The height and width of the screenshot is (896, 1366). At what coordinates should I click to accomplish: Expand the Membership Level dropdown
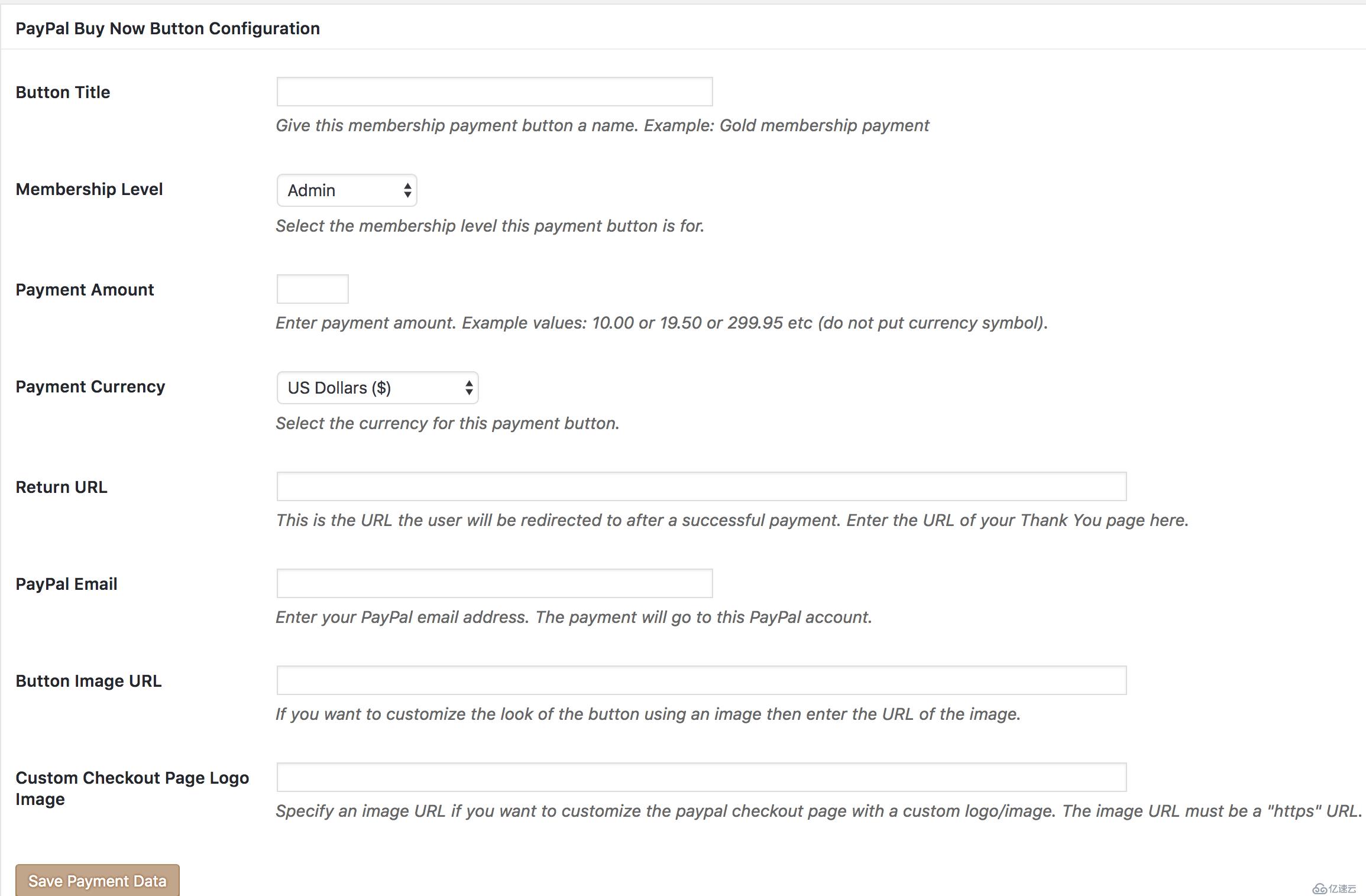(x=345, y=190)
